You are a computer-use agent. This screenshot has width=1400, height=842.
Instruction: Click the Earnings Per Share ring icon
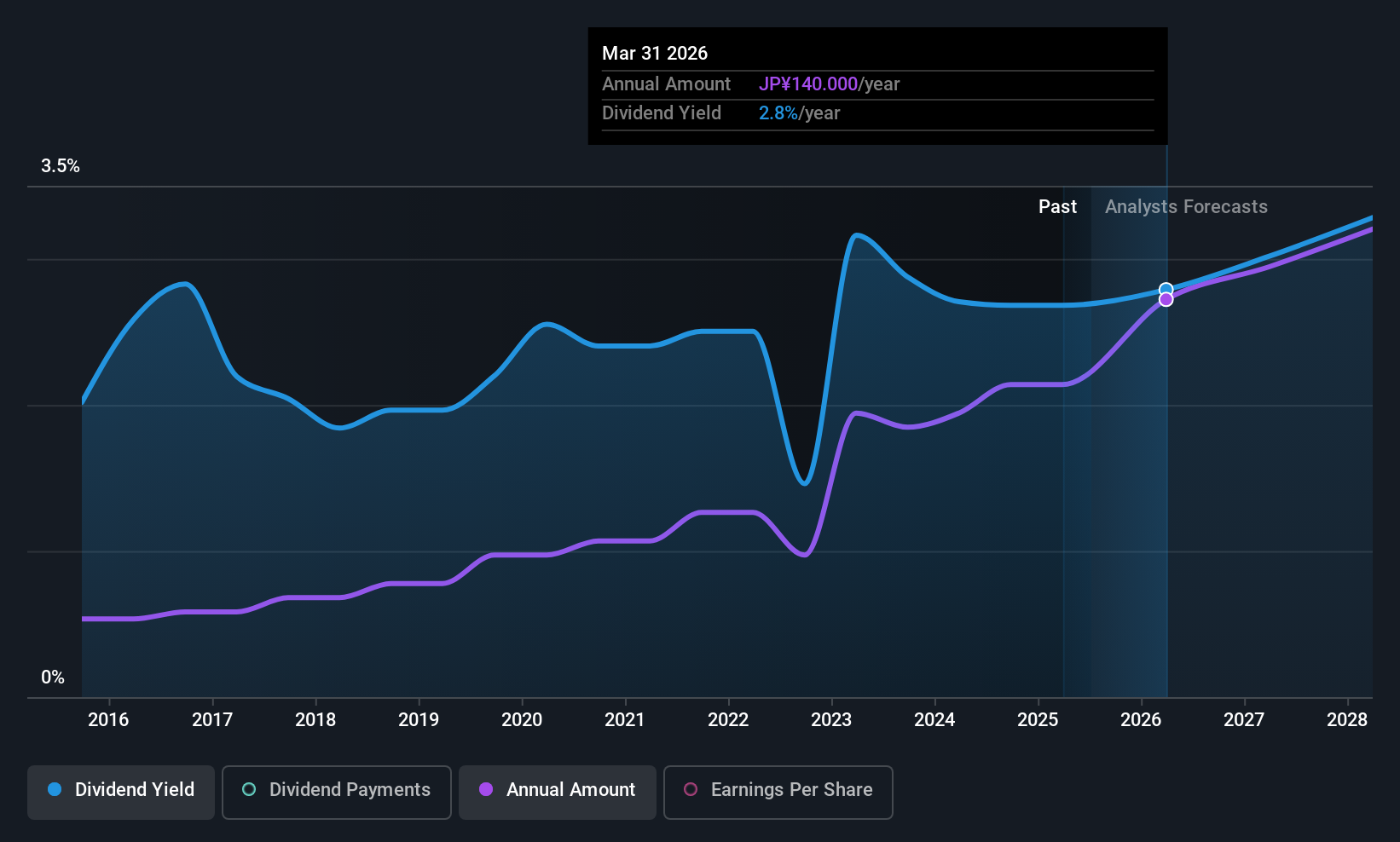click(691, 789)
